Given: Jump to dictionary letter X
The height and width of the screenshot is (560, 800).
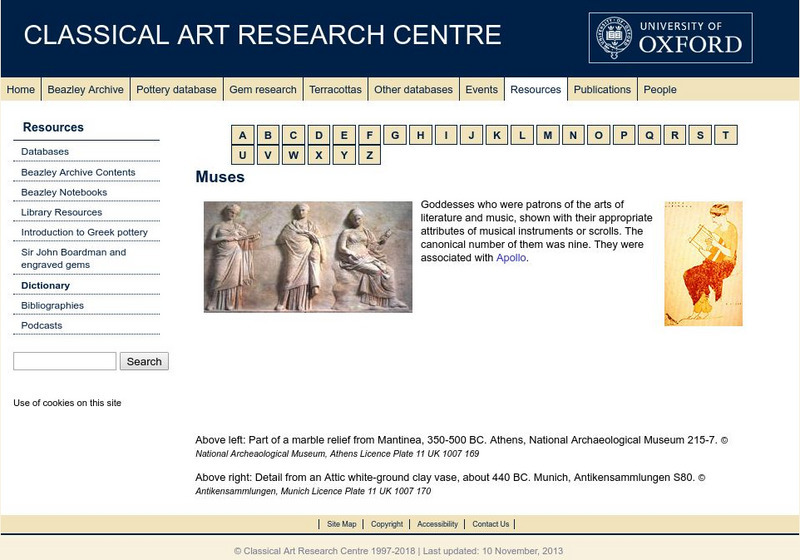Looking at the screenshot, I should 319,155.
